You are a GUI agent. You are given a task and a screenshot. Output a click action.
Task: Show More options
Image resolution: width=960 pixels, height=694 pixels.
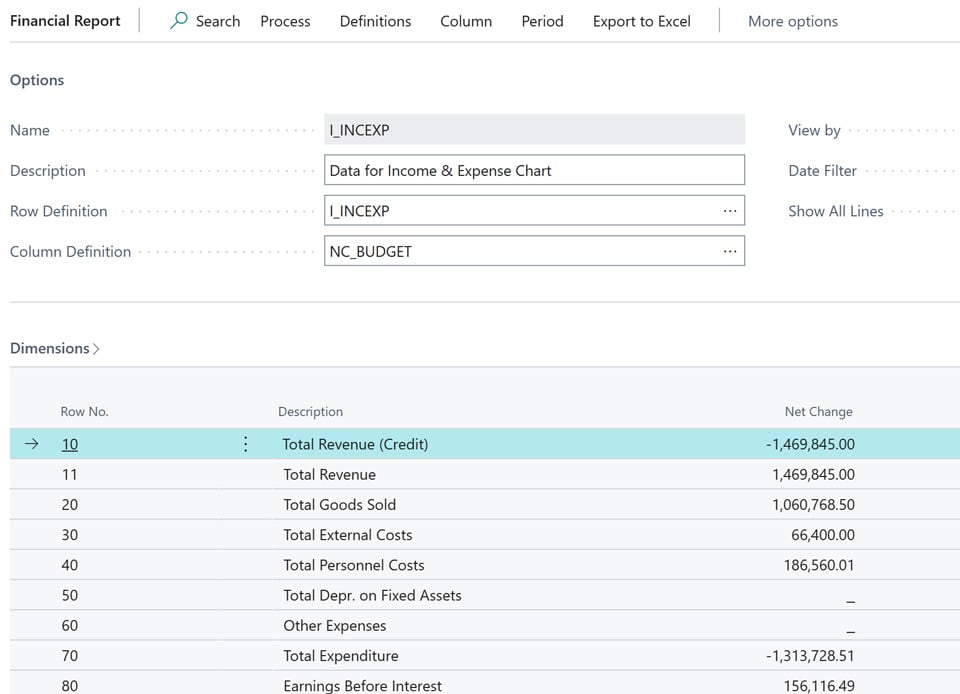coord(793,21)
